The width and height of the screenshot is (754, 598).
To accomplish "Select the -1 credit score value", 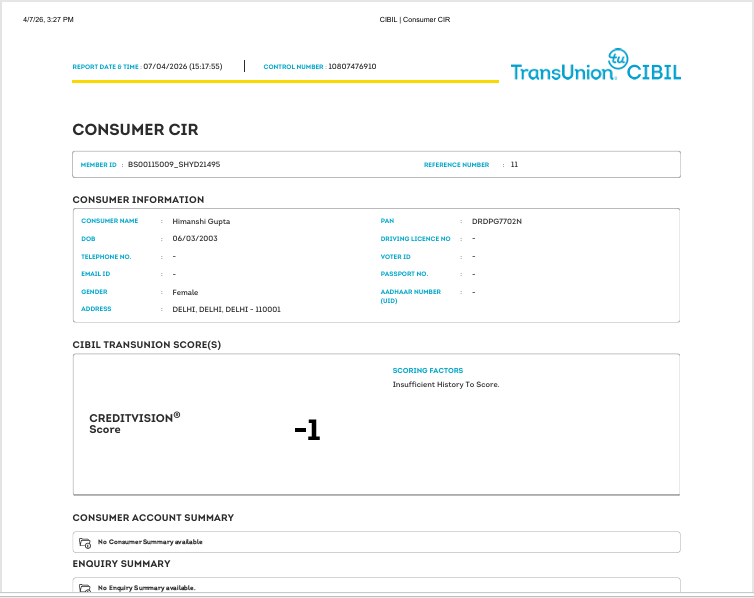I will 307,429.
